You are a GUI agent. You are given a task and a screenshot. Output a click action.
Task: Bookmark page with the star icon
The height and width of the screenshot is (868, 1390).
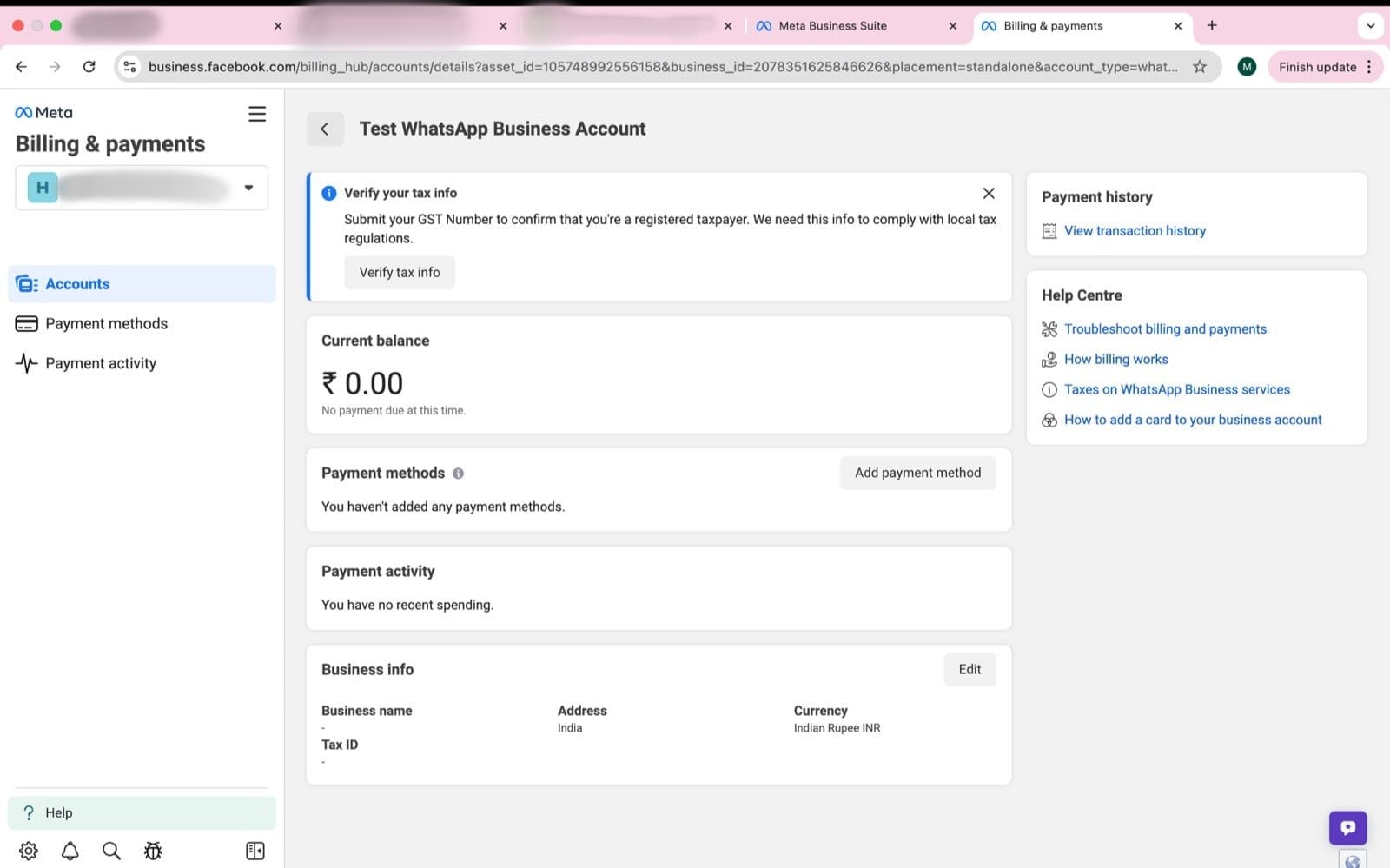click(1200, 67)
